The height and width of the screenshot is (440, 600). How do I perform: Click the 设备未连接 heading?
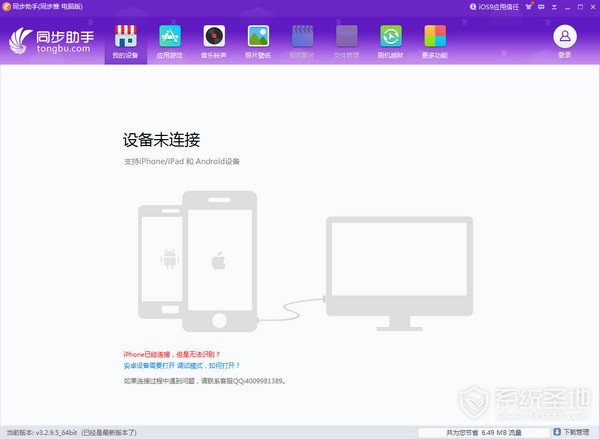pos(161,140)
